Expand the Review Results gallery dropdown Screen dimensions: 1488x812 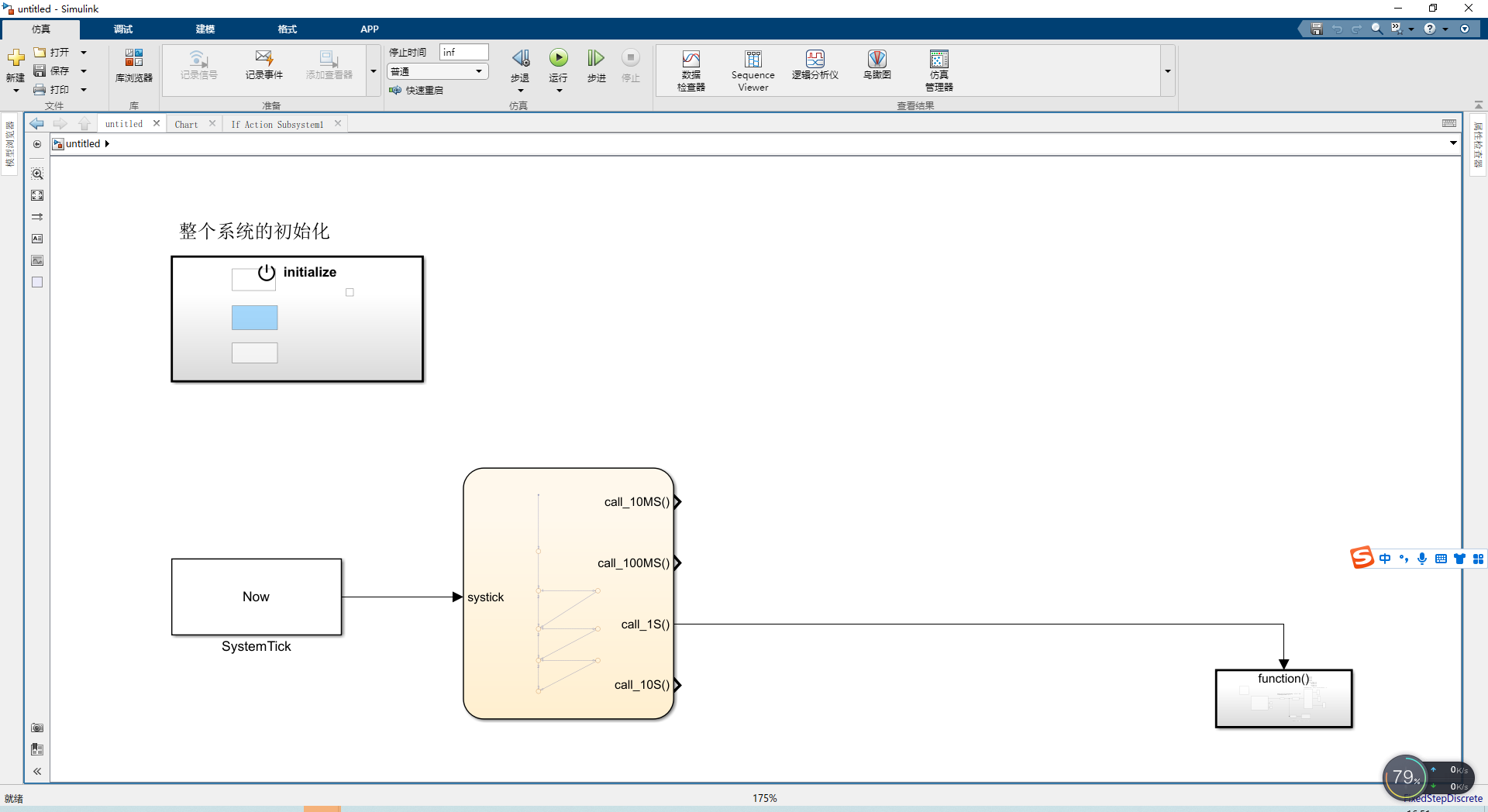[1167, 71]
